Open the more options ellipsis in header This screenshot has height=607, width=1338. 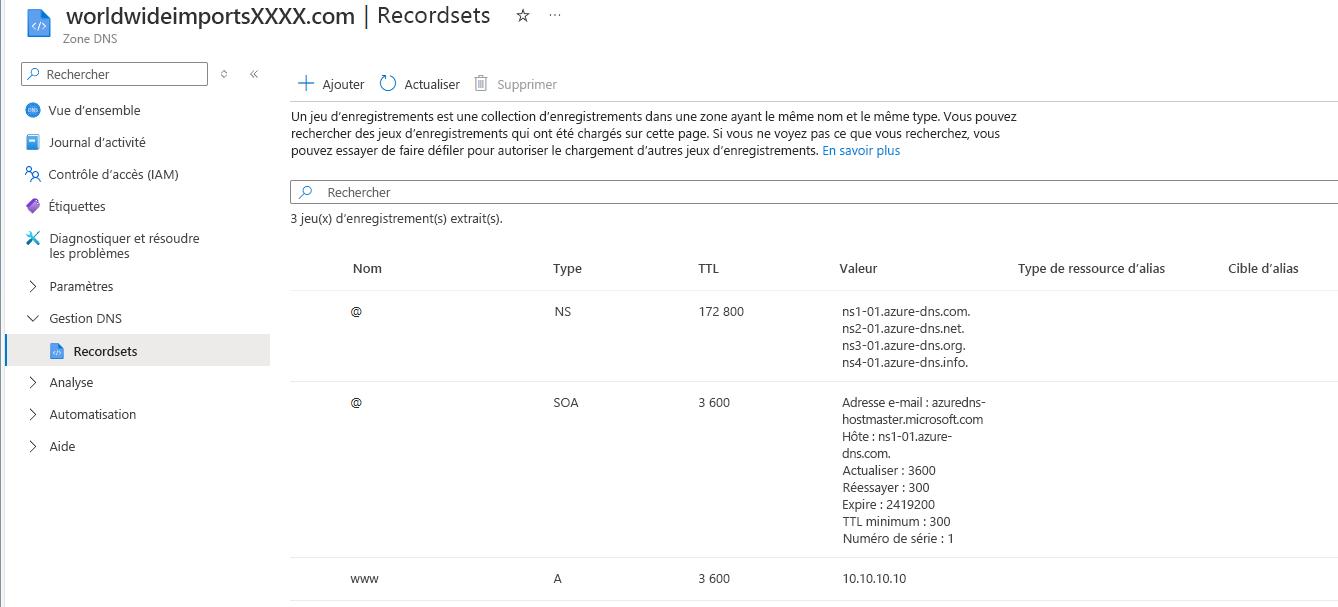(555, 16)
